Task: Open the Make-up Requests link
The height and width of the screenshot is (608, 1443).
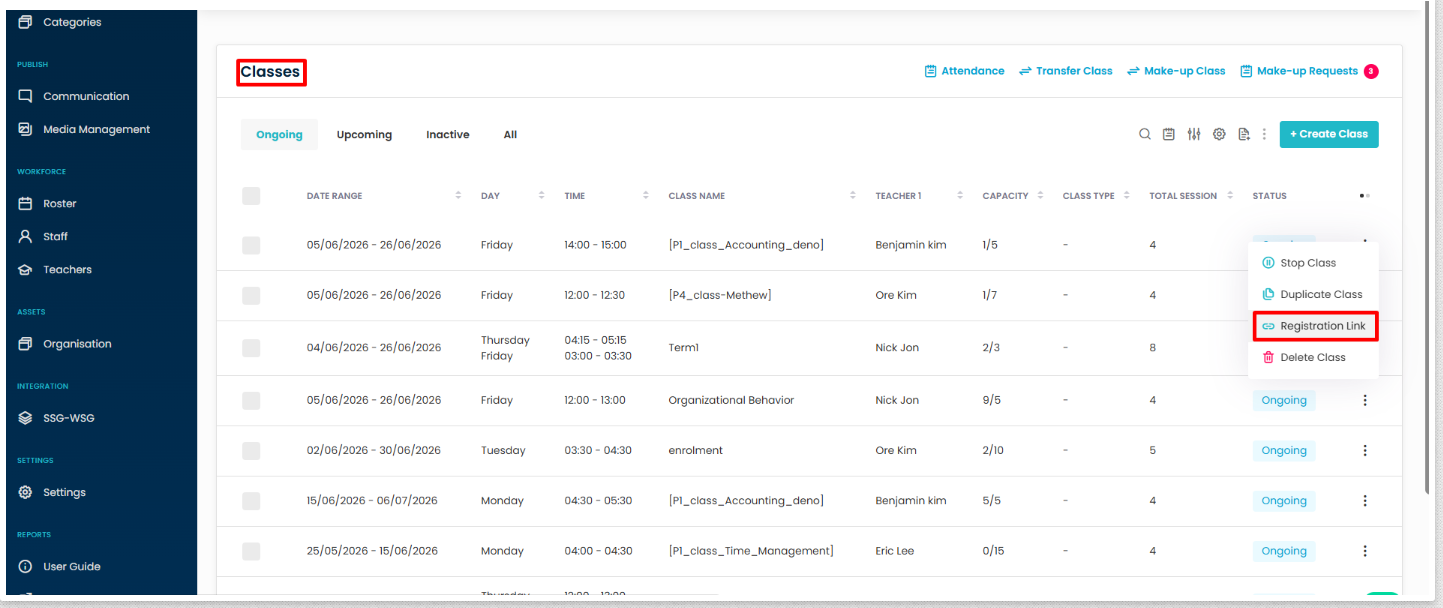Action: [1308, 71]
